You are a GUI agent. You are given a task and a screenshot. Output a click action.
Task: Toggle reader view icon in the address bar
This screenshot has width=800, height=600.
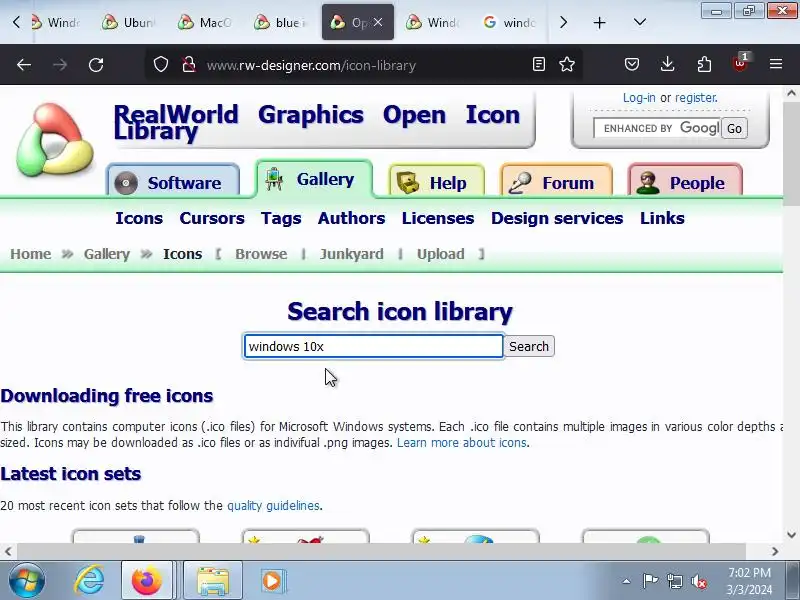[538, 64]
